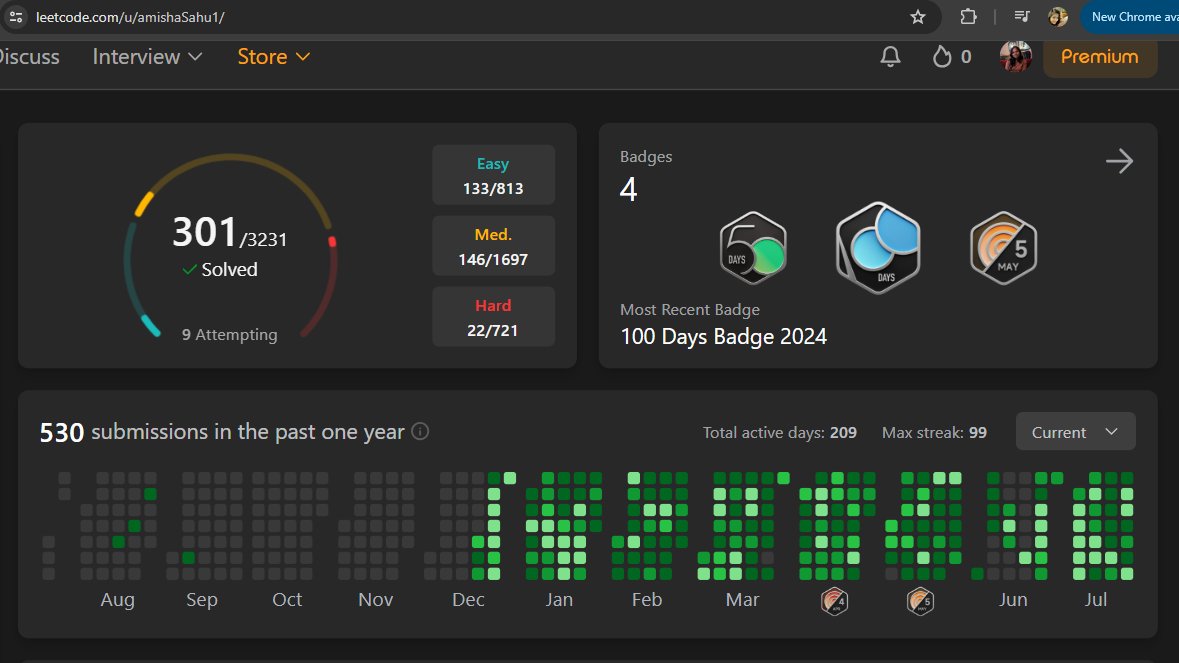
Task: Click the Mar month label under heatmap
Action: pyautogui.click(x=742, y=599)
